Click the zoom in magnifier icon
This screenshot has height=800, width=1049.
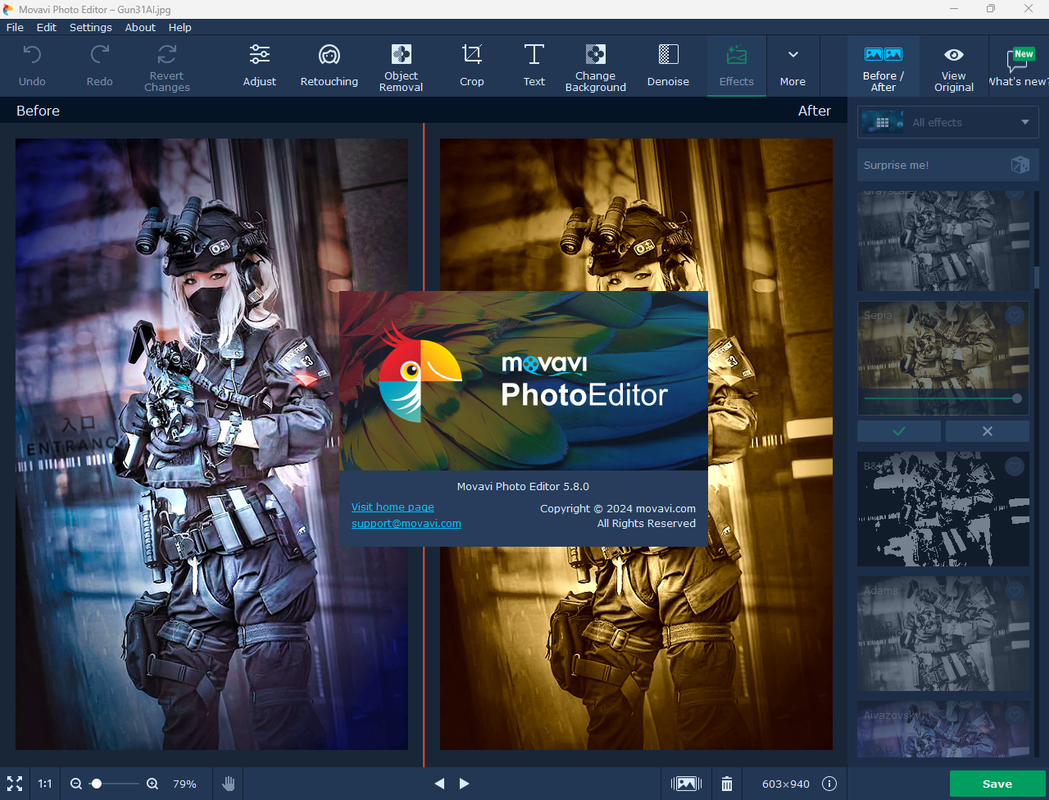(x=153, y=783)
